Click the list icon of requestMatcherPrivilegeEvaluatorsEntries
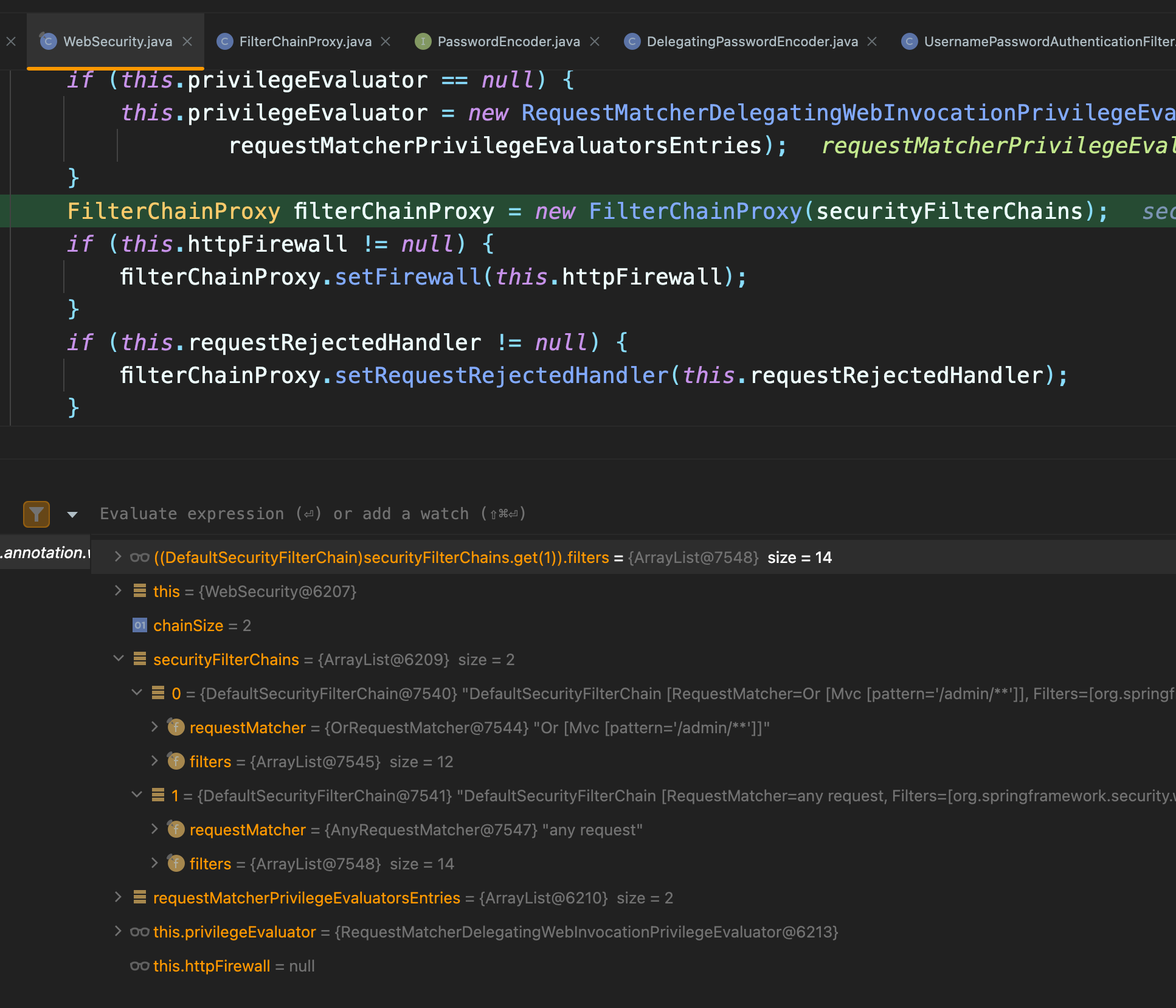Image resolution: width=1176 pixels, height=1008 pixels. coord(140,897)
